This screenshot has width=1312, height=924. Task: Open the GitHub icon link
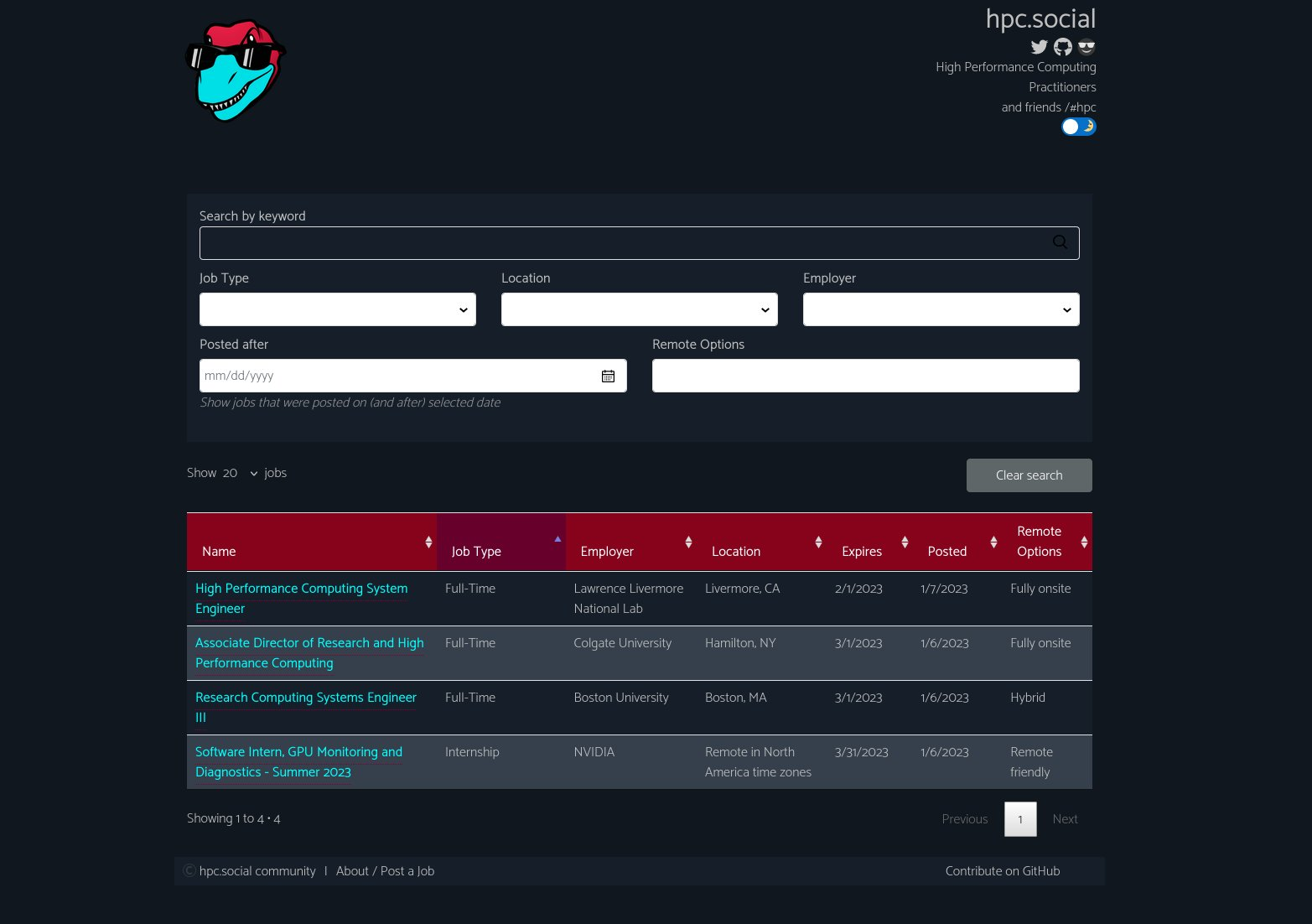click(x=1063, y=47)
